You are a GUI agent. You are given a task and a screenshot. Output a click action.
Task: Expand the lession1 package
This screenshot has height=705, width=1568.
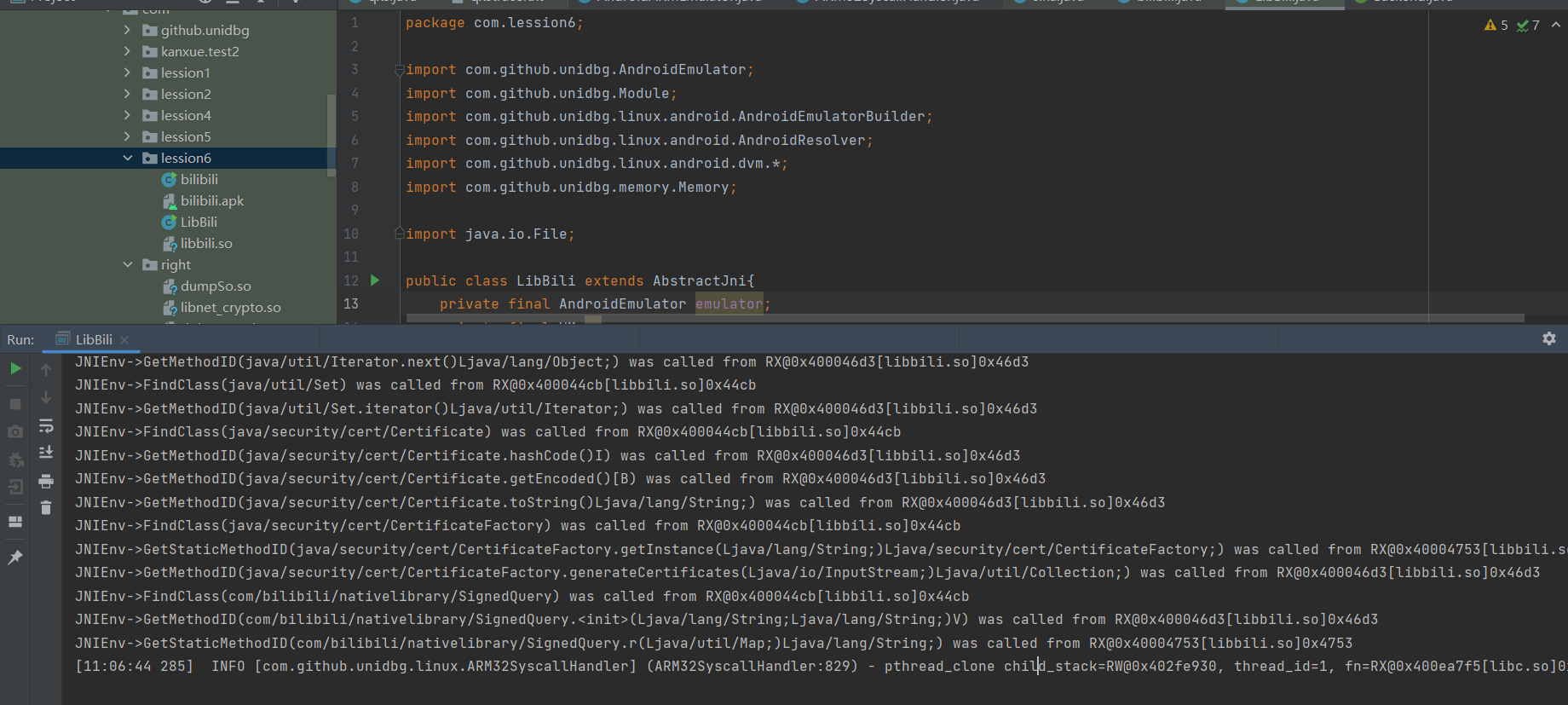127,72
